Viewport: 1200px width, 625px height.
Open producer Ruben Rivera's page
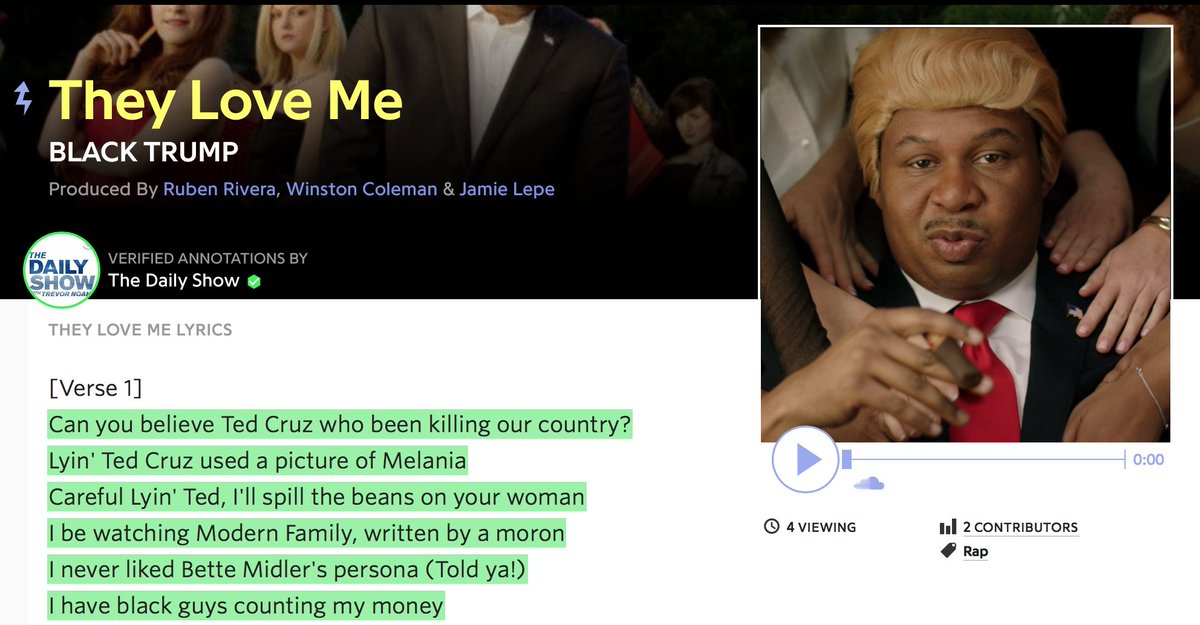coord(220,189)
